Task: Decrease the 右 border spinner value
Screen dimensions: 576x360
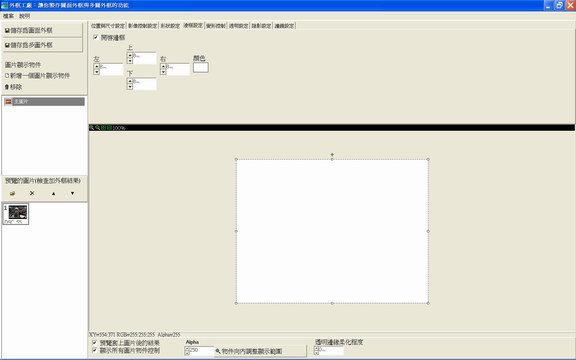Action: pos(163,72)
